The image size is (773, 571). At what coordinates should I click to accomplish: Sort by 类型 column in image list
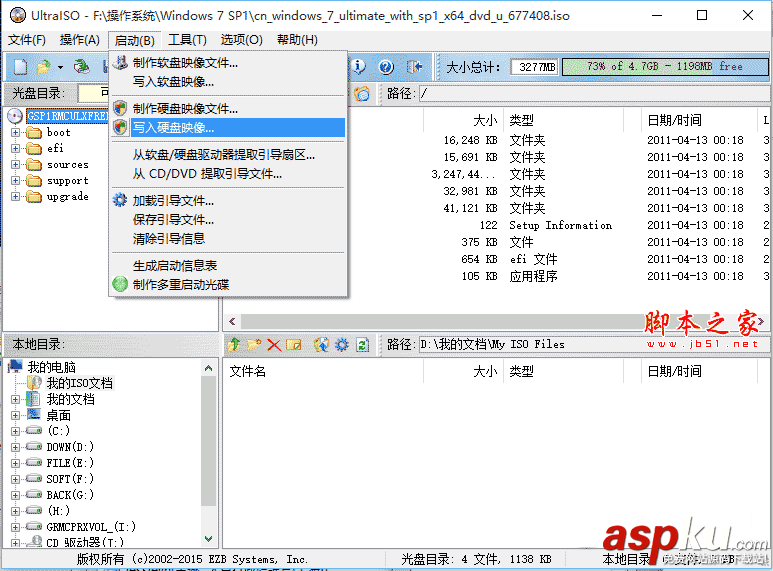[x=562, y=120]
